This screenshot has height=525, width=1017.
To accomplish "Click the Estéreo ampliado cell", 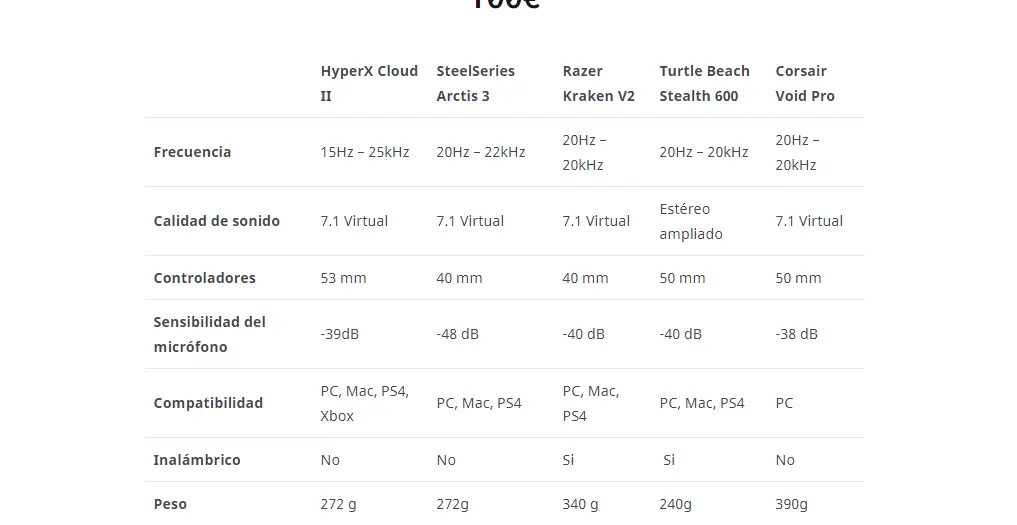I will [691, 221].
